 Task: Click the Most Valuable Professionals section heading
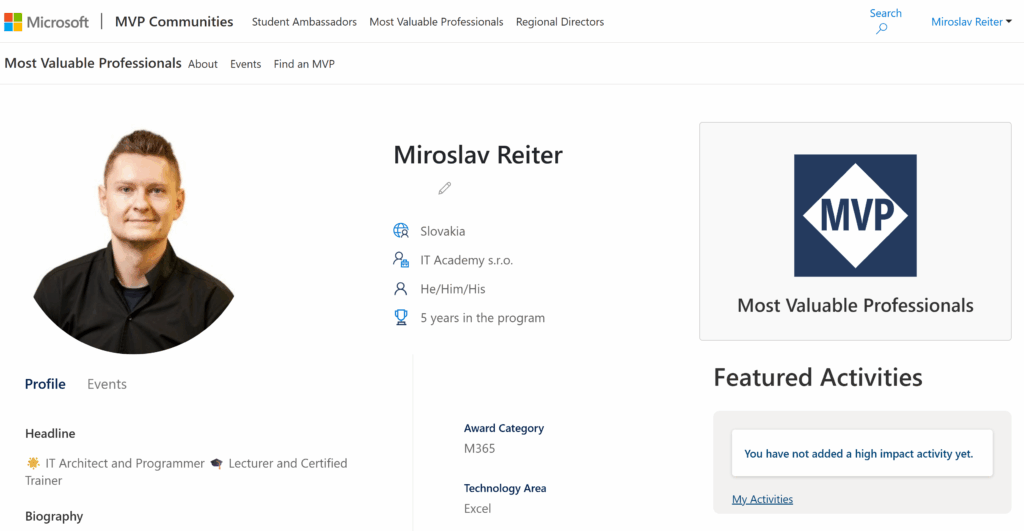(x=93, y=63)
